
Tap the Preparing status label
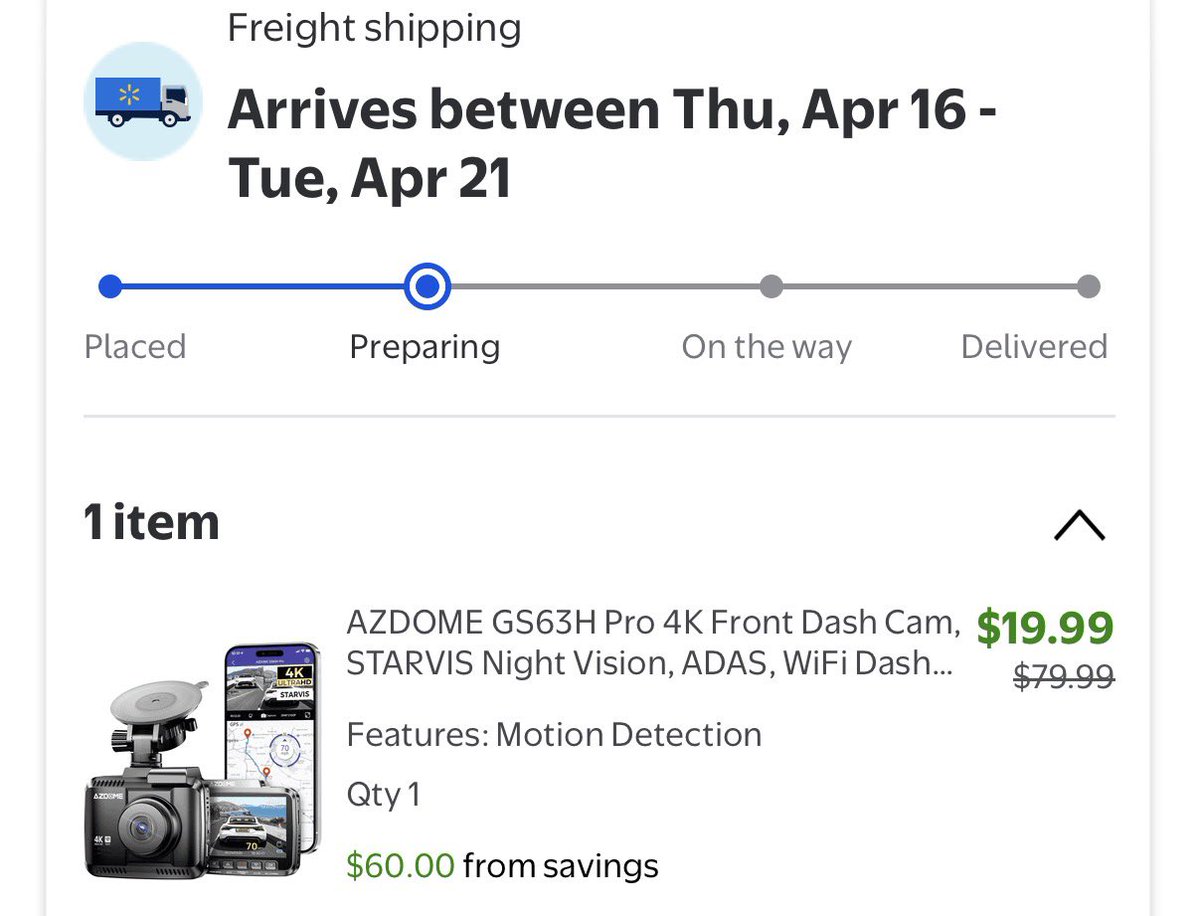click(425, 347)
